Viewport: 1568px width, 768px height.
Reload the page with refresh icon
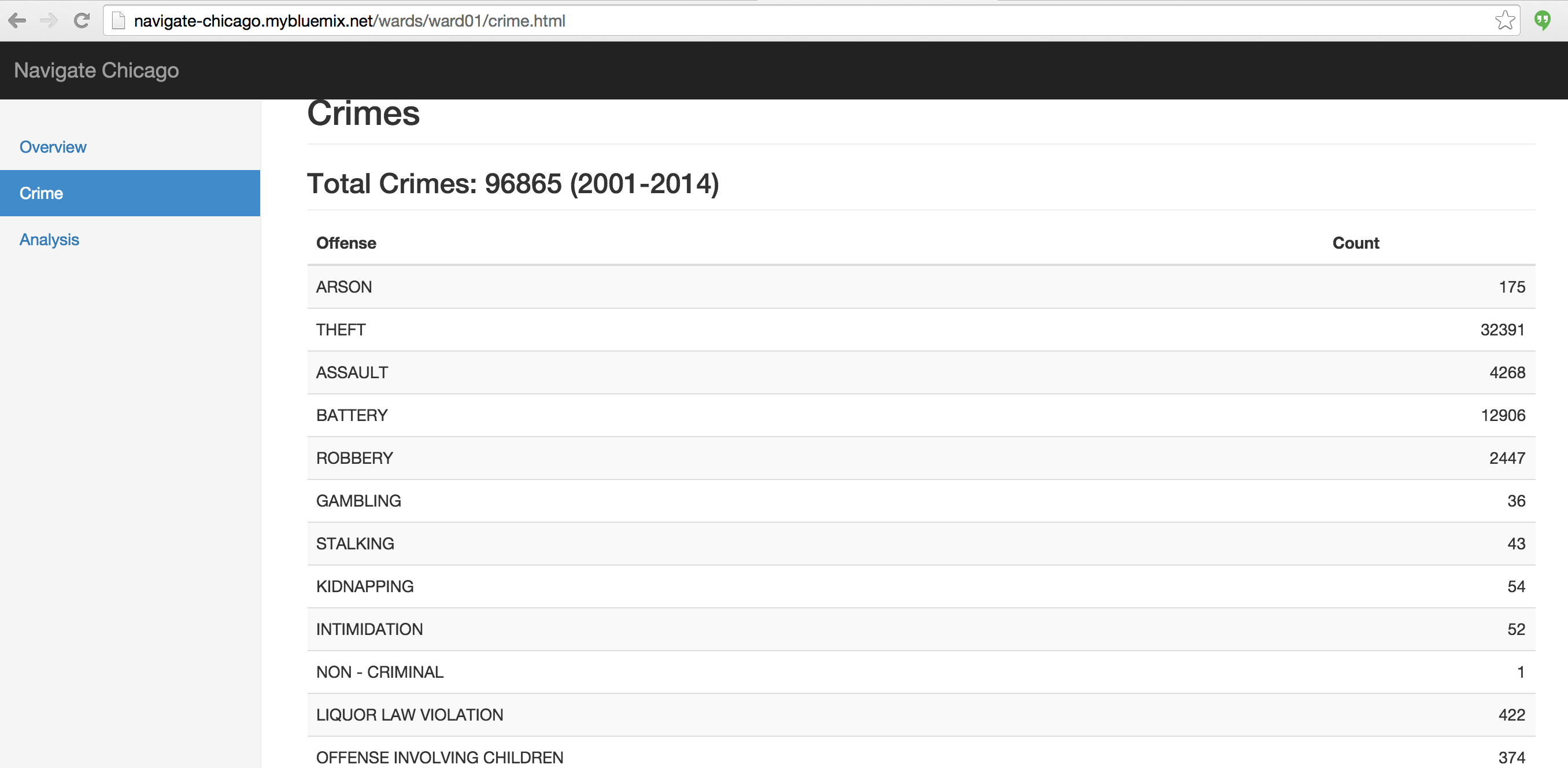[82, 21]
